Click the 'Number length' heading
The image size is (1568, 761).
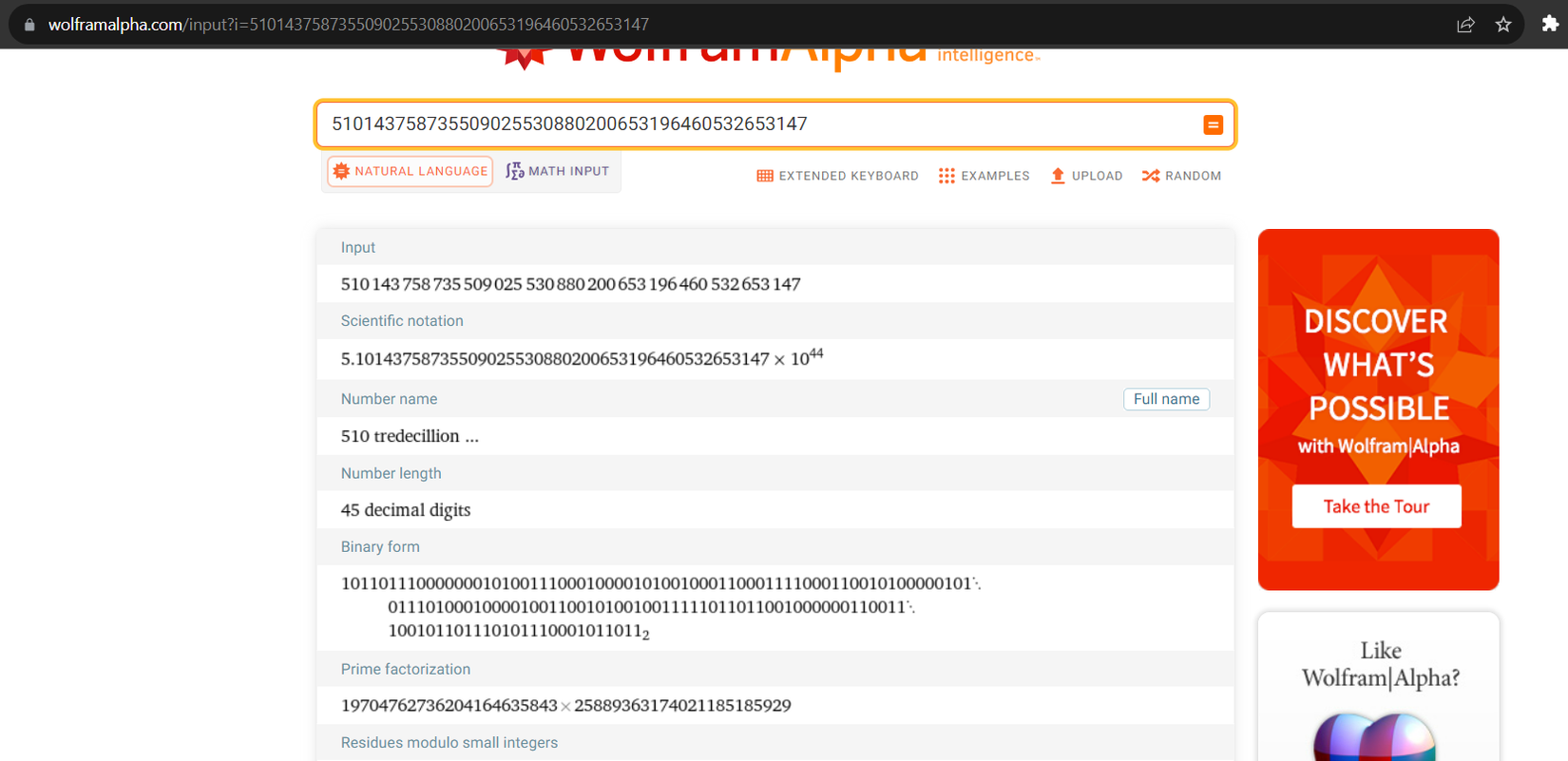pos(391,473)
